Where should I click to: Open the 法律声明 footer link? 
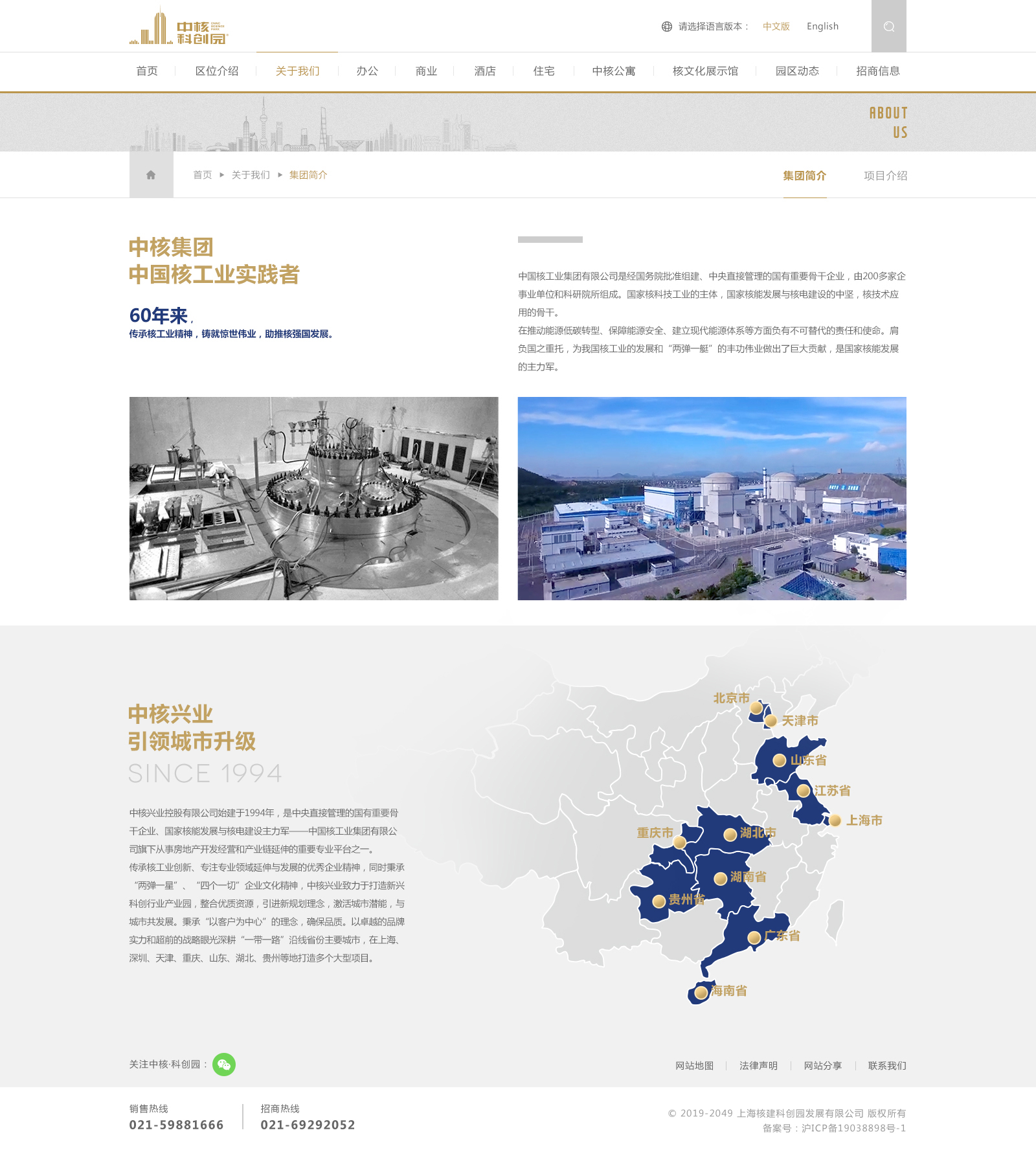(x=758, y=1066)
